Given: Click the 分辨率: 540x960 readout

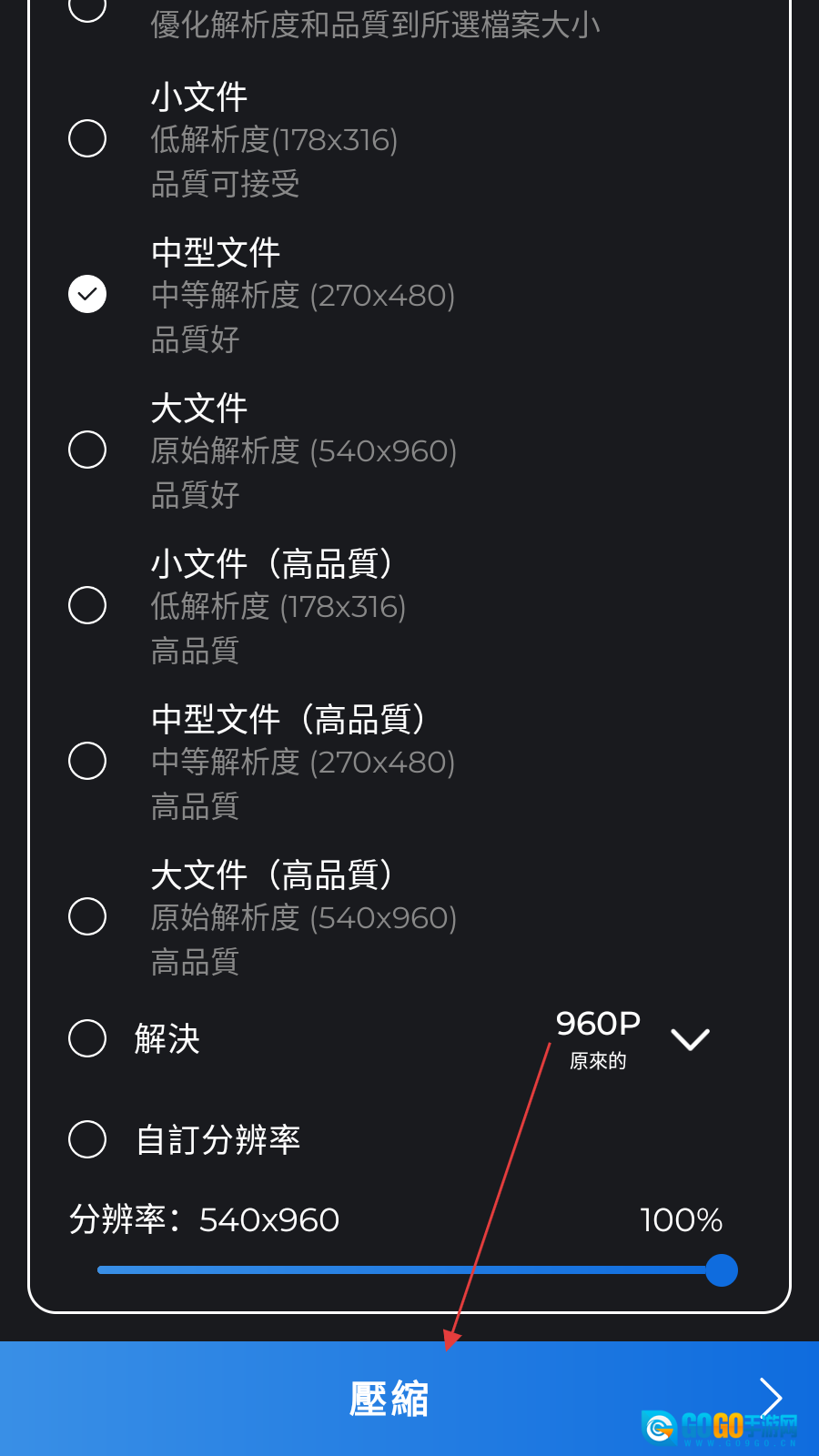Looking at the screenshot, I should point(205,1219).
